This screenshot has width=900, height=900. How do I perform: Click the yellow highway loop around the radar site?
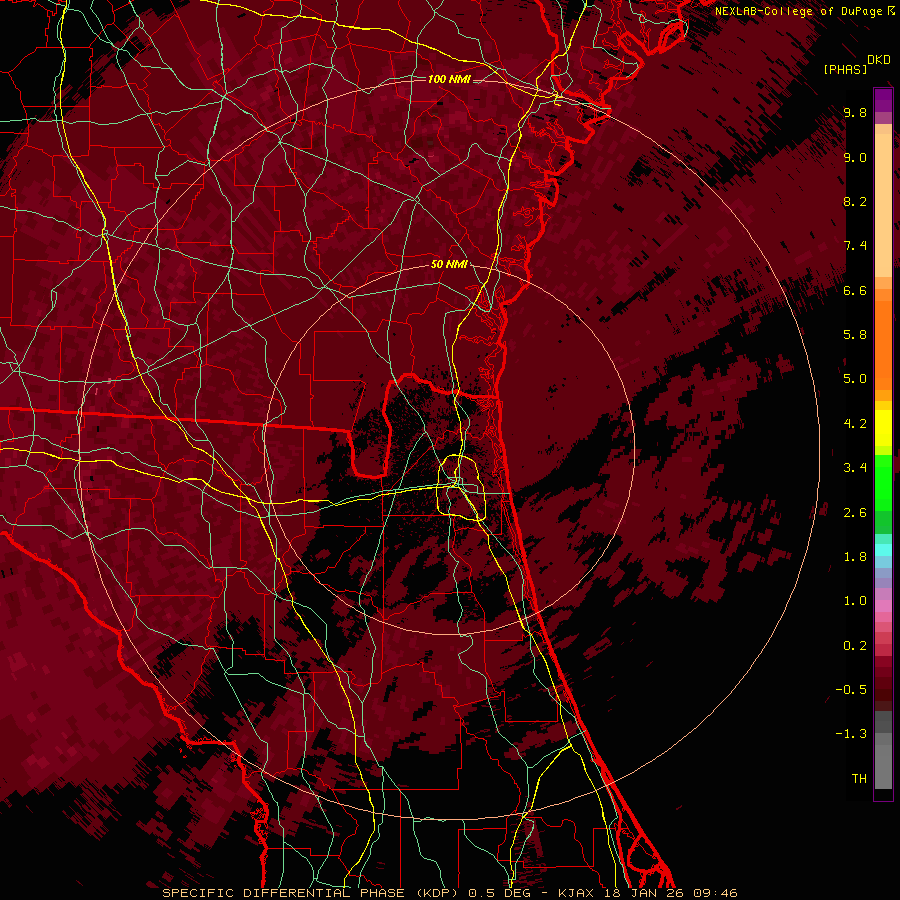[x=461, y=487]
